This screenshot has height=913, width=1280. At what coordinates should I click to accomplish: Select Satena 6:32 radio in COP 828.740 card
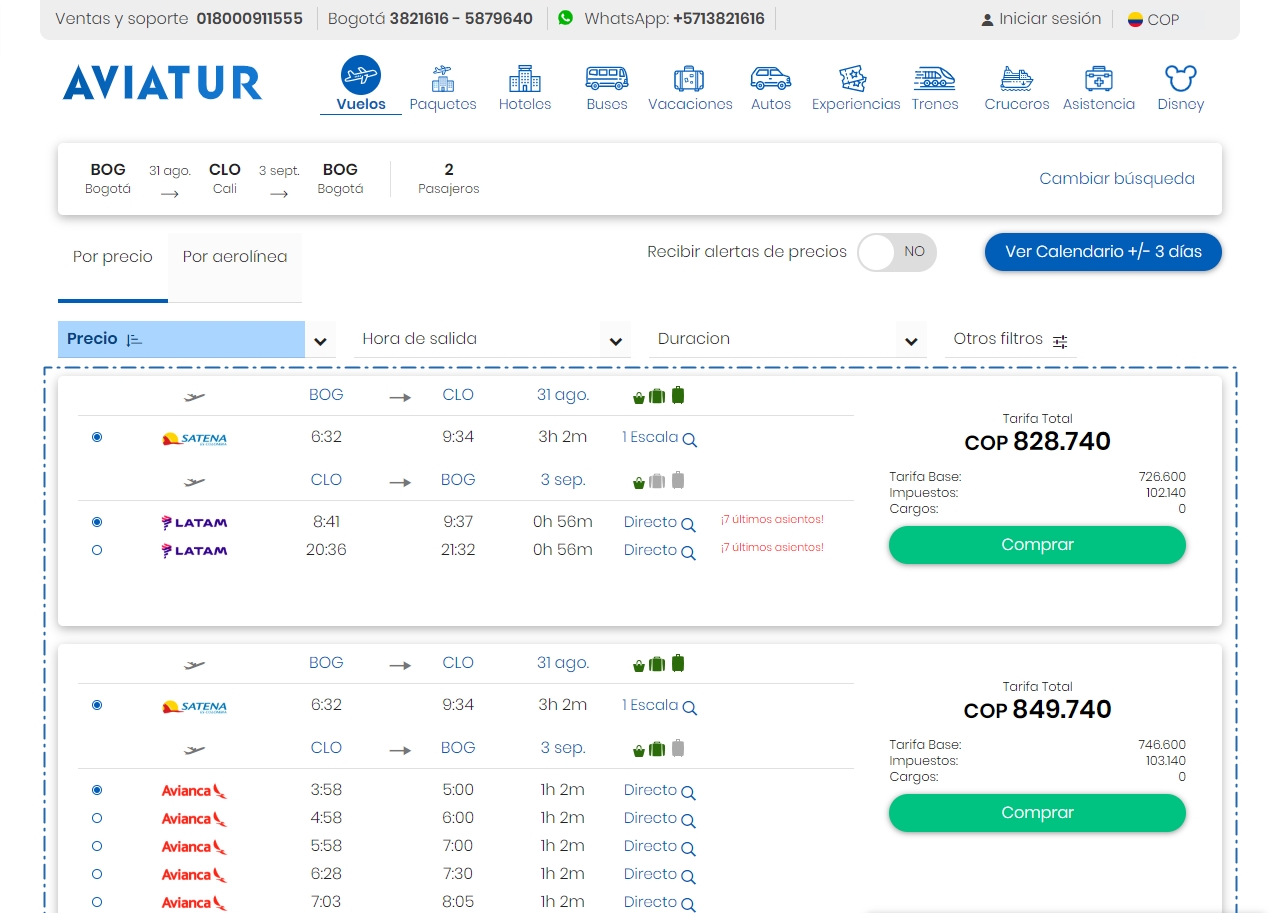97,437
